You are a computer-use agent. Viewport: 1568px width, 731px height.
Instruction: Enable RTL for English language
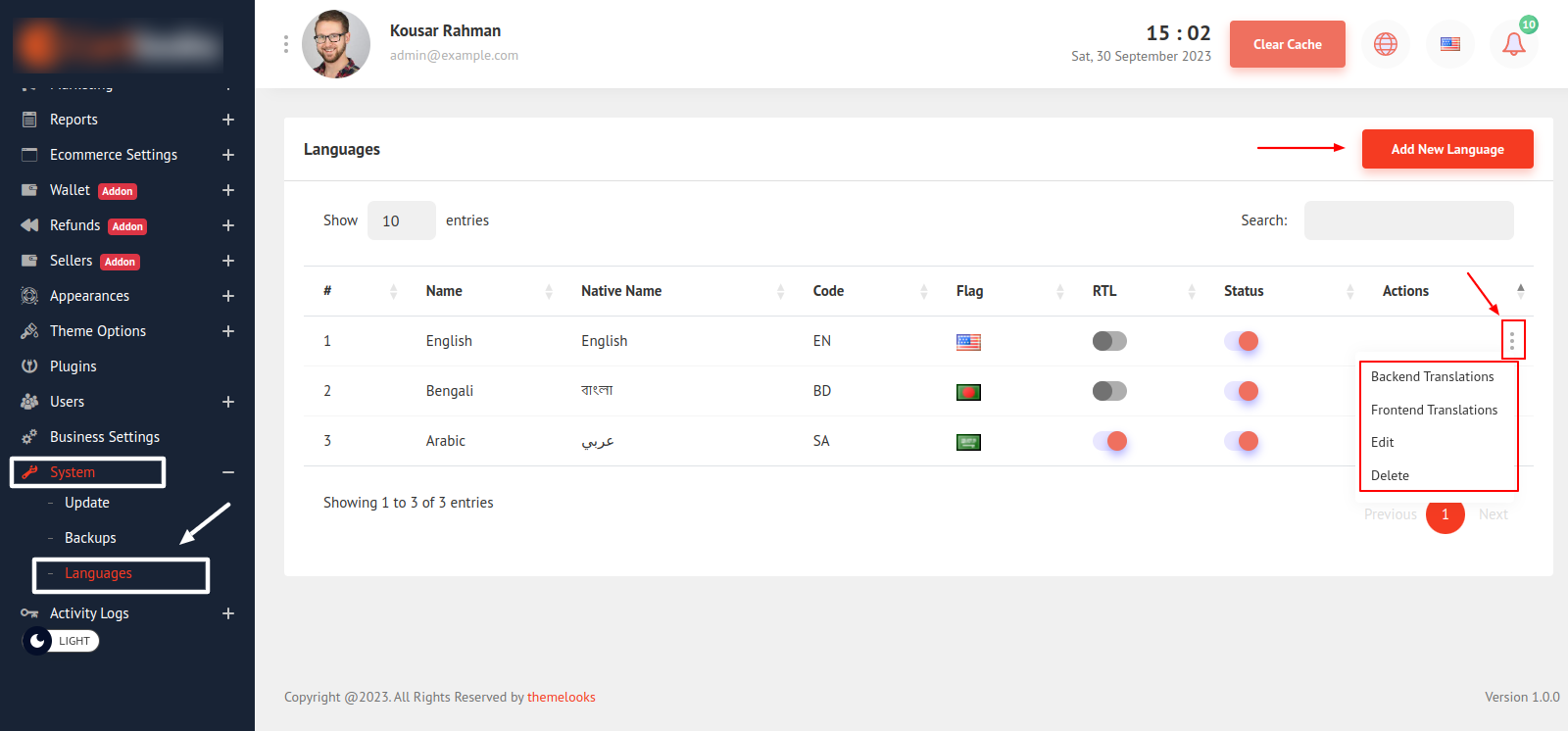point(1109,341)
